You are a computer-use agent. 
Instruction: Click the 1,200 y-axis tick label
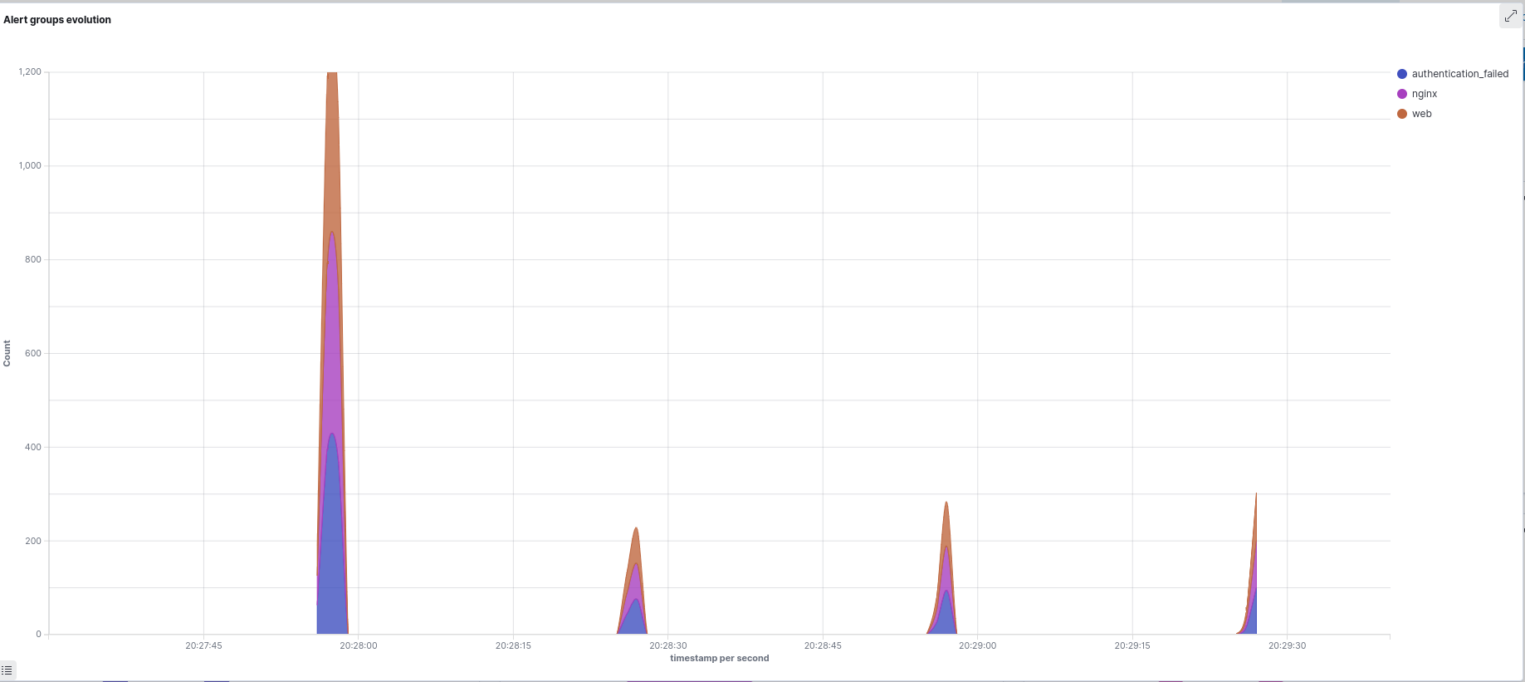(28, 72)
